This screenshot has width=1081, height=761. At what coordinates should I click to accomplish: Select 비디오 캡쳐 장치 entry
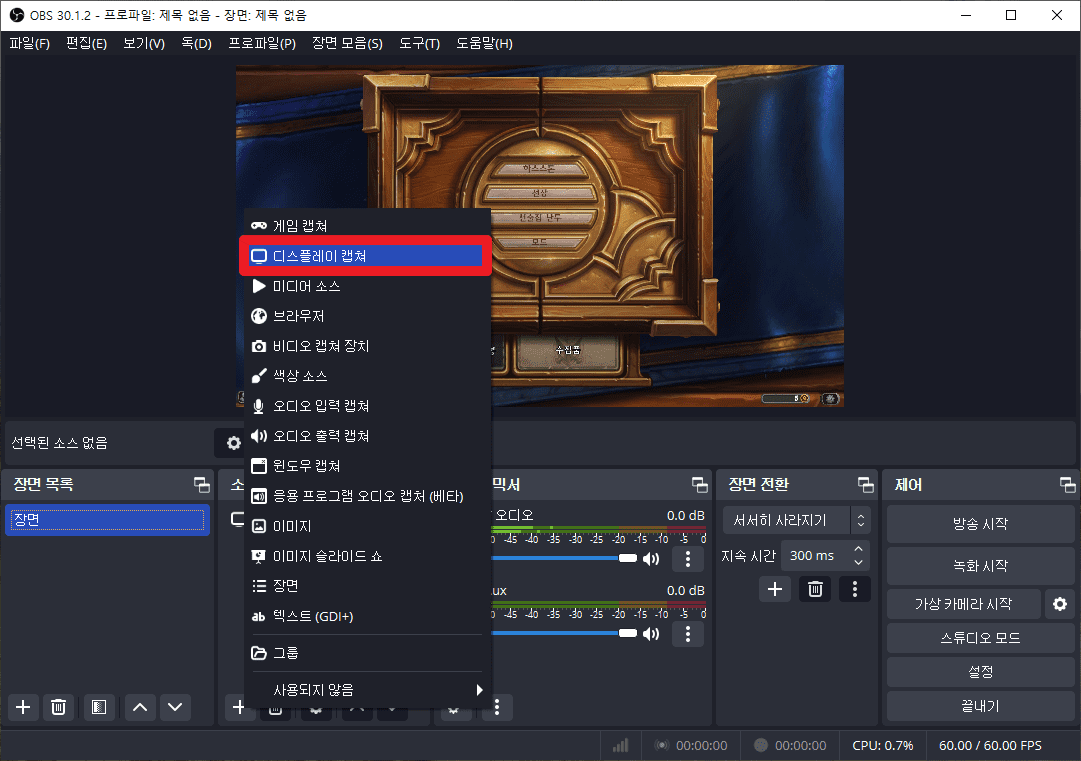tap(366, 346)
